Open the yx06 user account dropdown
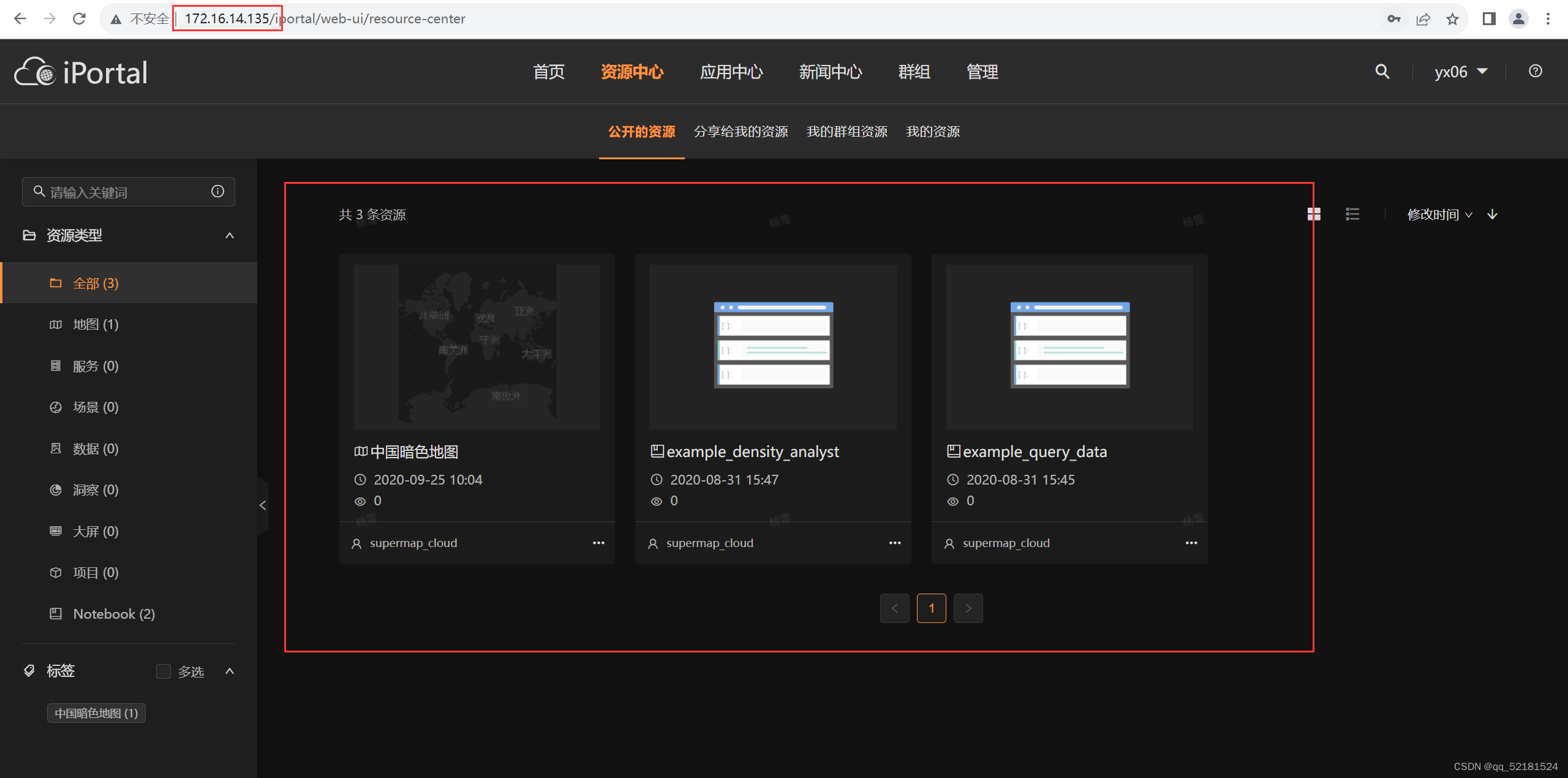 tap(1461, 71)
